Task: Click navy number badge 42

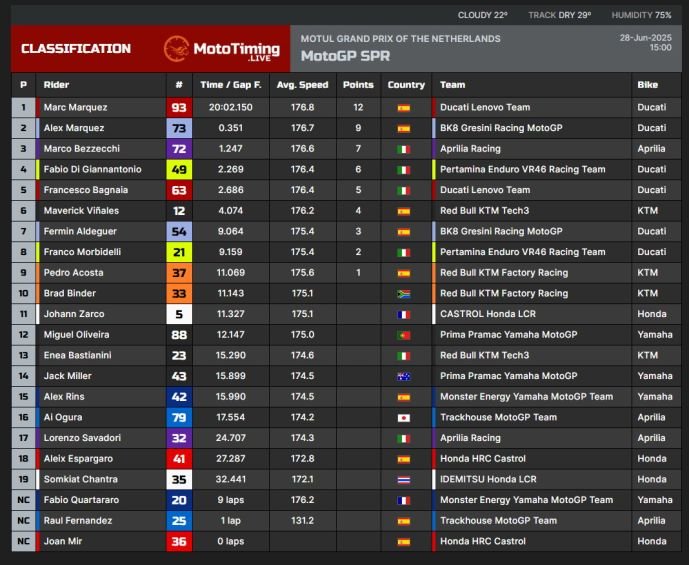Action: 179,397
